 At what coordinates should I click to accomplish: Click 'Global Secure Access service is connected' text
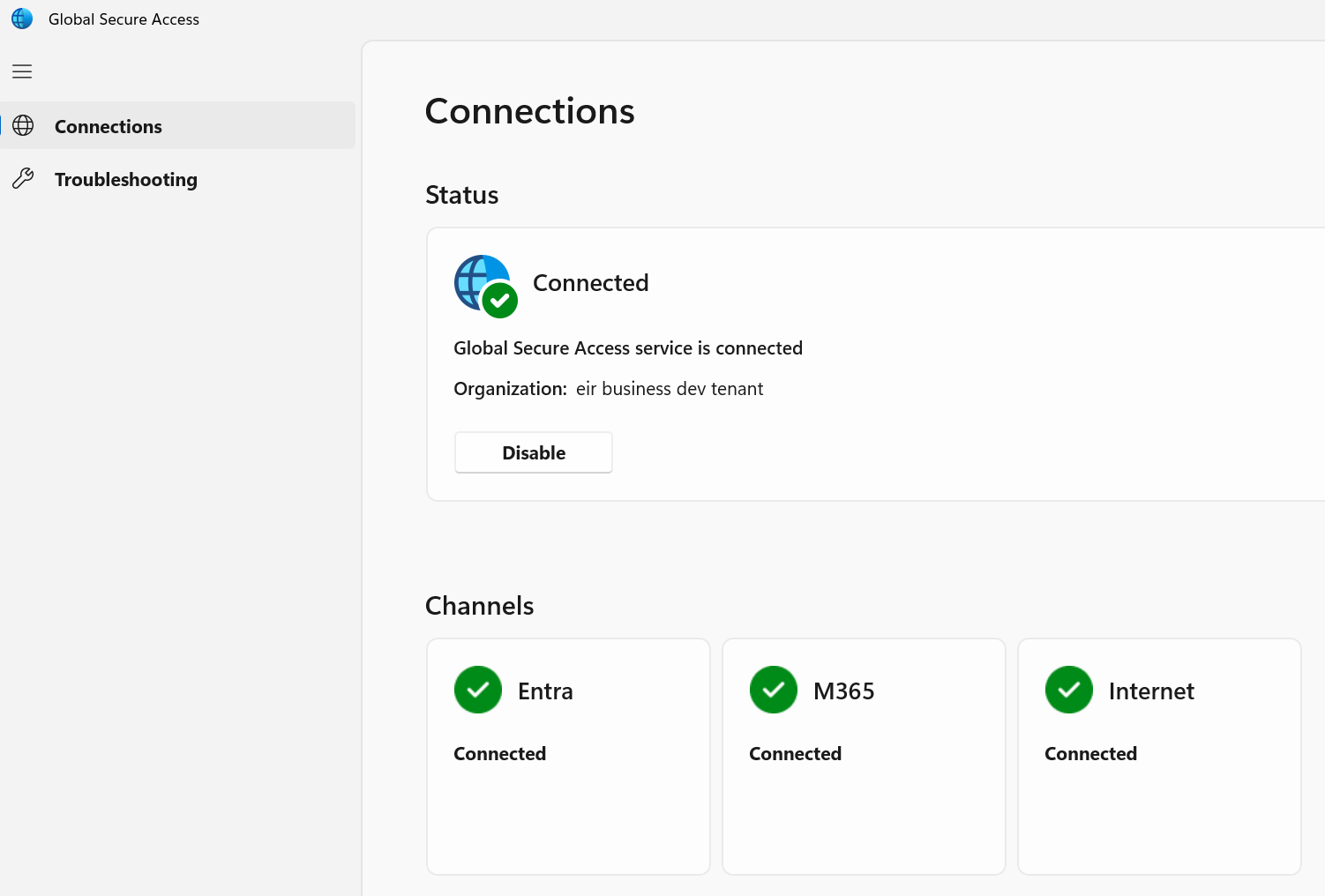click(x=628, y=348)
